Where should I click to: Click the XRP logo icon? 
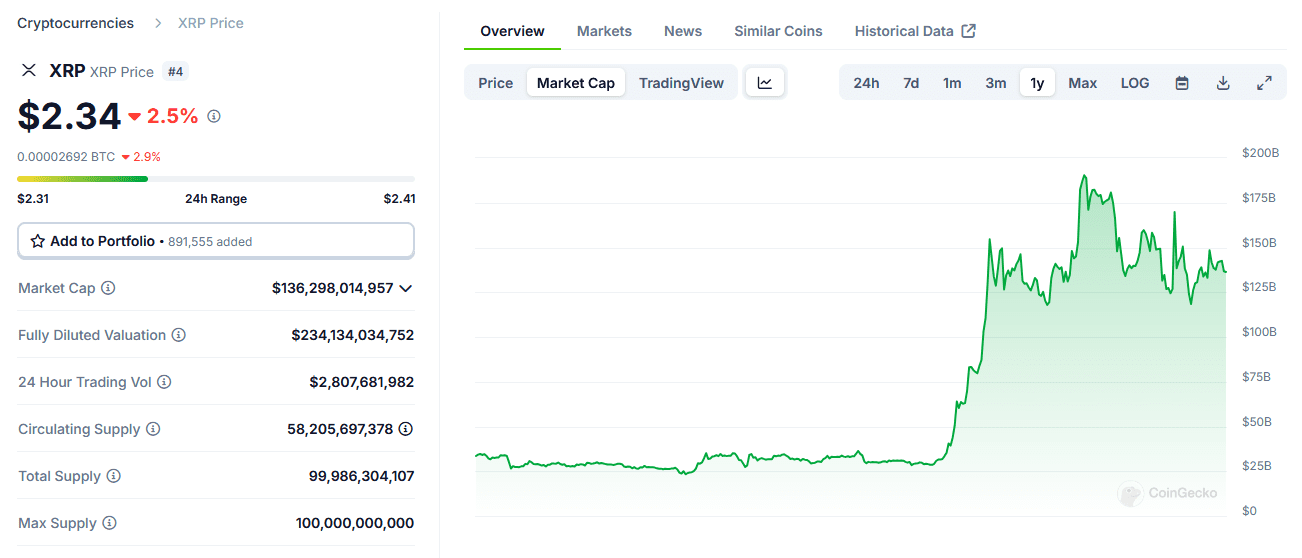(29, 71)
